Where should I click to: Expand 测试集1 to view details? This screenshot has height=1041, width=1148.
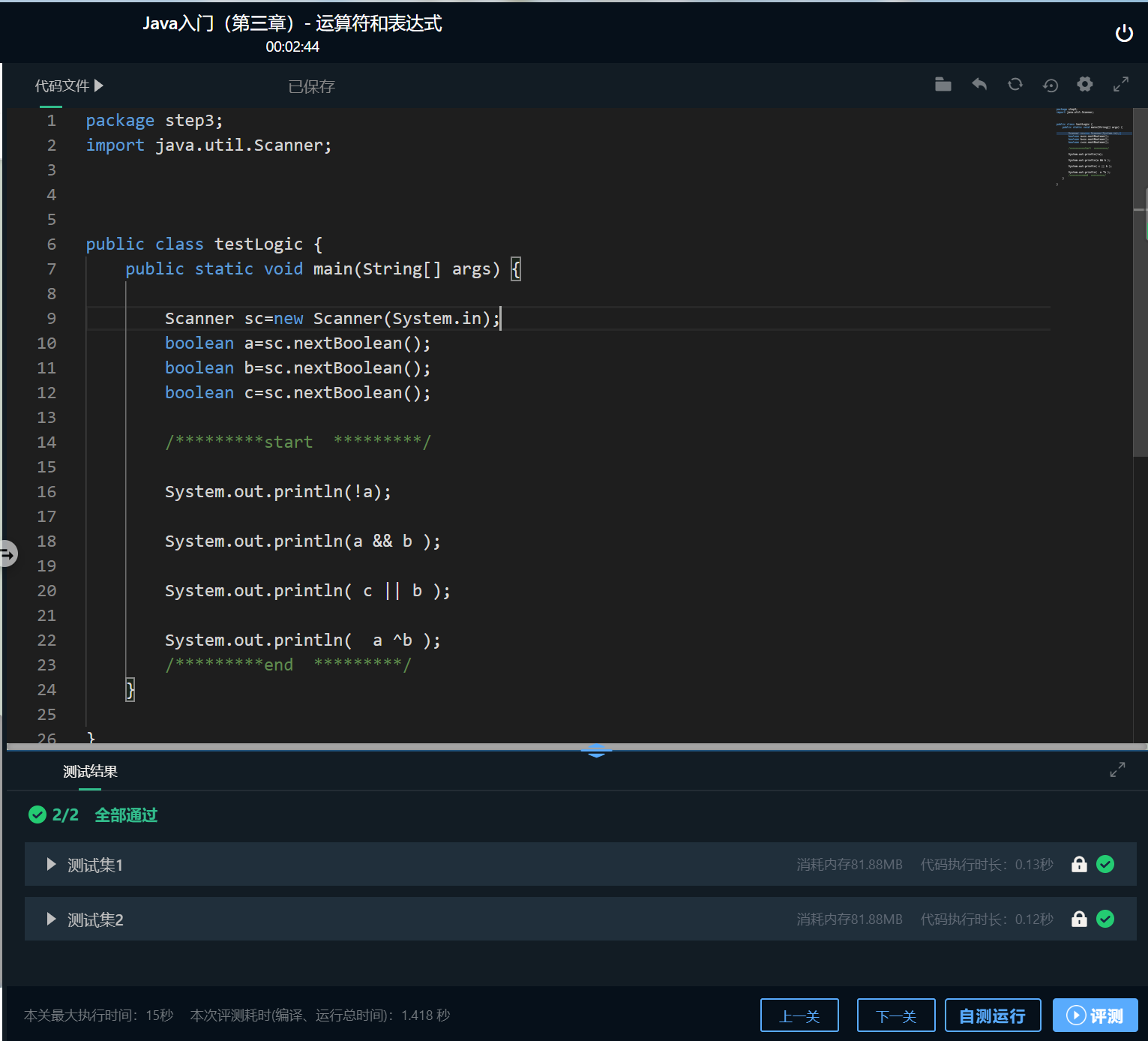[x=51, y=864]
